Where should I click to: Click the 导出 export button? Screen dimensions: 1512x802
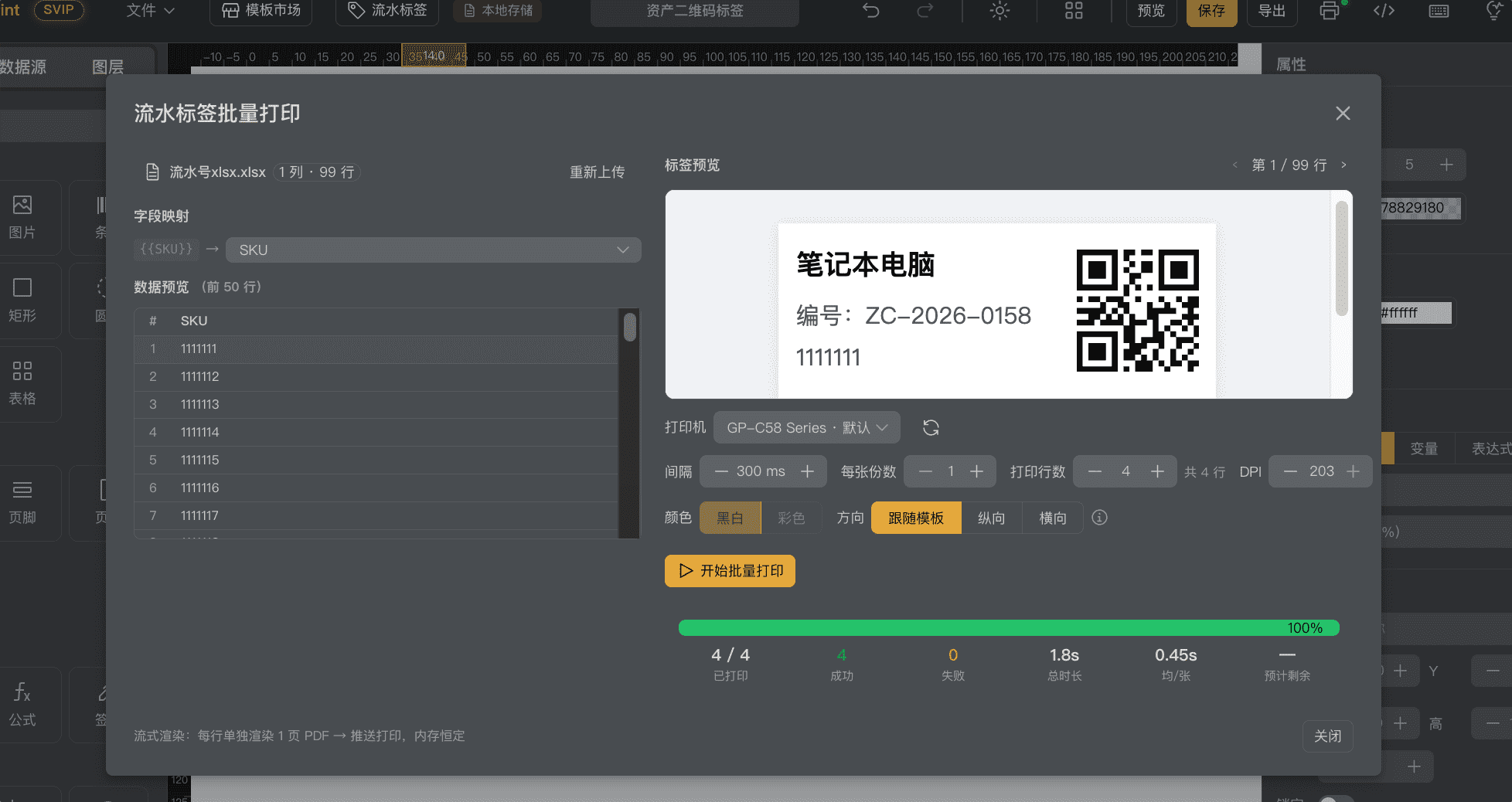[x=1272, y=11]
